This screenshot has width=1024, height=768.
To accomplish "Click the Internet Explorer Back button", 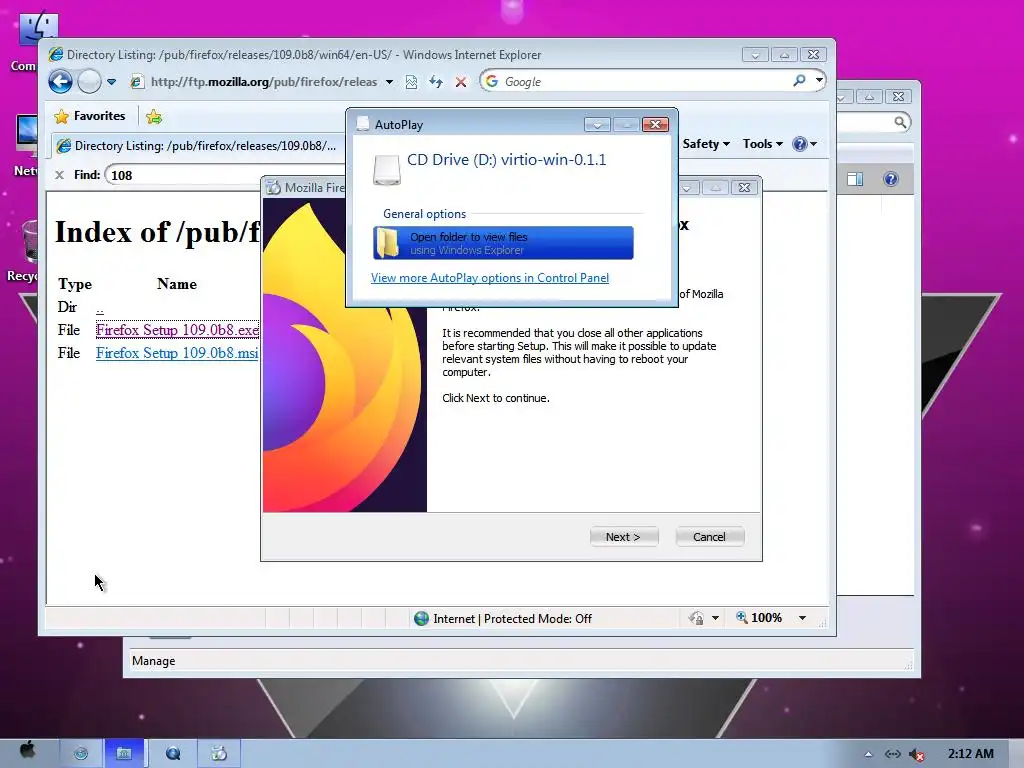I will pyautogui.click(x=60, y=82).
